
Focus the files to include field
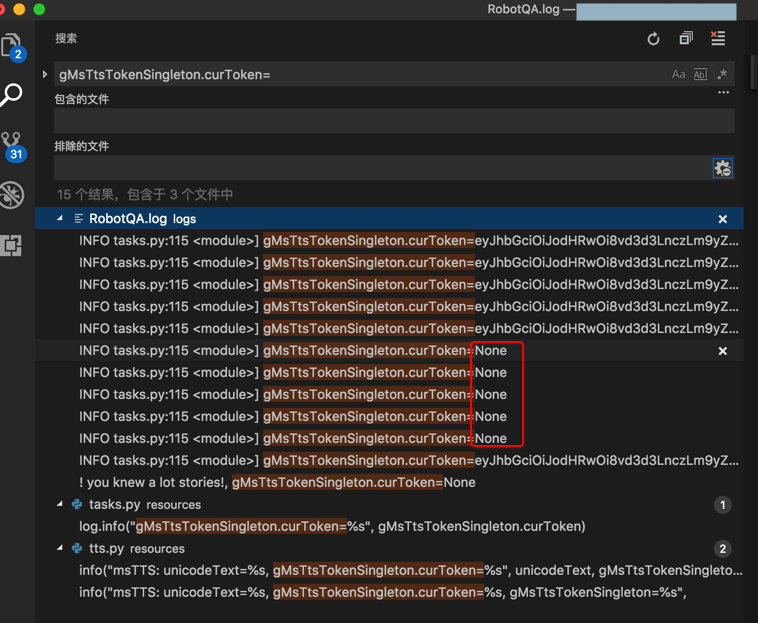(394, 121)
